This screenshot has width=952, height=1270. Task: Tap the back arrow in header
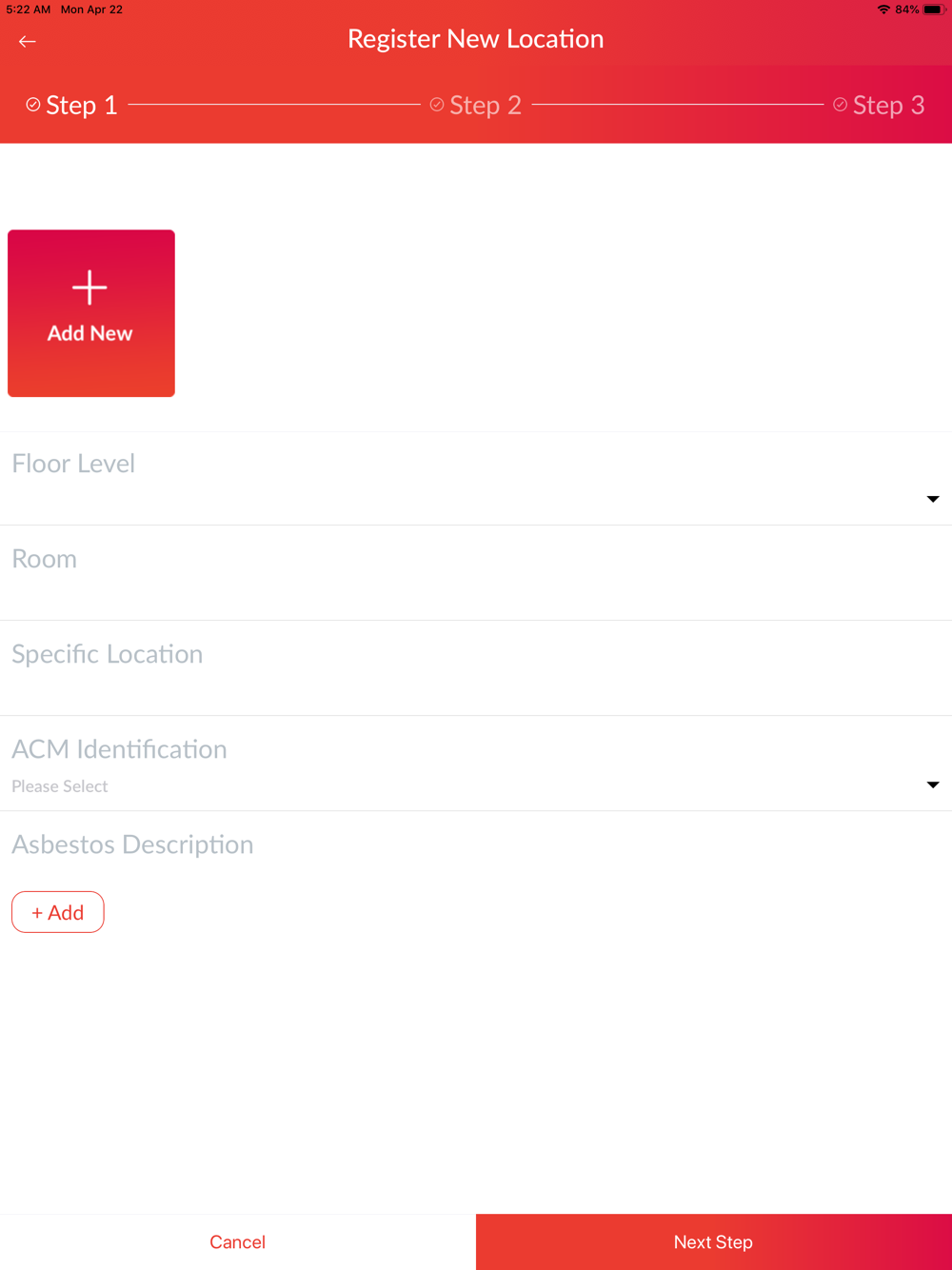click(x=27, y=41)
